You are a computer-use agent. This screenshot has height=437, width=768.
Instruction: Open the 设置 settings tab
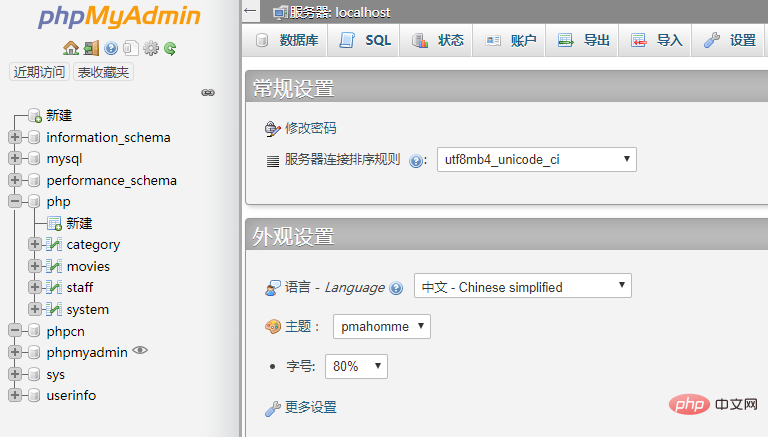[728, 40]
